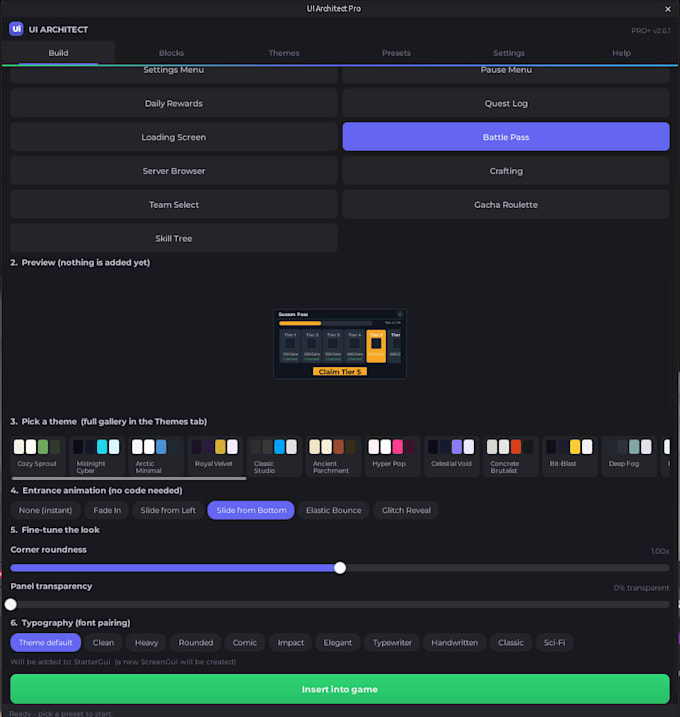Close the UI Architect Pro window
680x717 pixels.
(668, 9)
